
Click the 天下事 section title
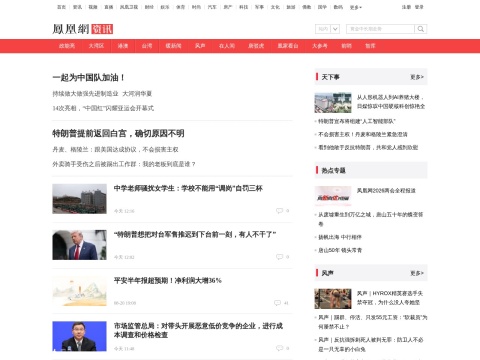click(x=330, y=77)
